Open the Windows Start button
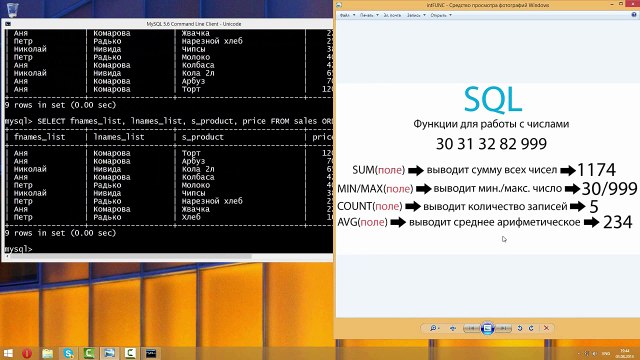Image resolution: width=640 pixels, height=360 pixels. tap(8, 353)
